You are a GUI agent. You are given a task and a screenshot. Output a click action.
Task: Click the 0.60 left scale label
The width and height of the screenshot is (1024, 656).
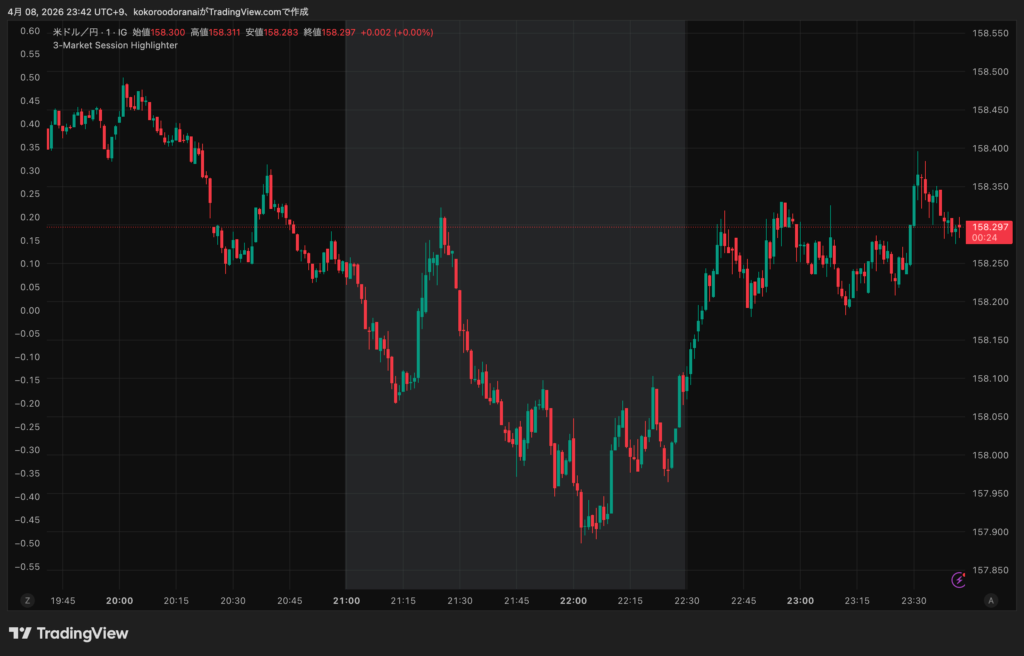(x=30, y=30)
